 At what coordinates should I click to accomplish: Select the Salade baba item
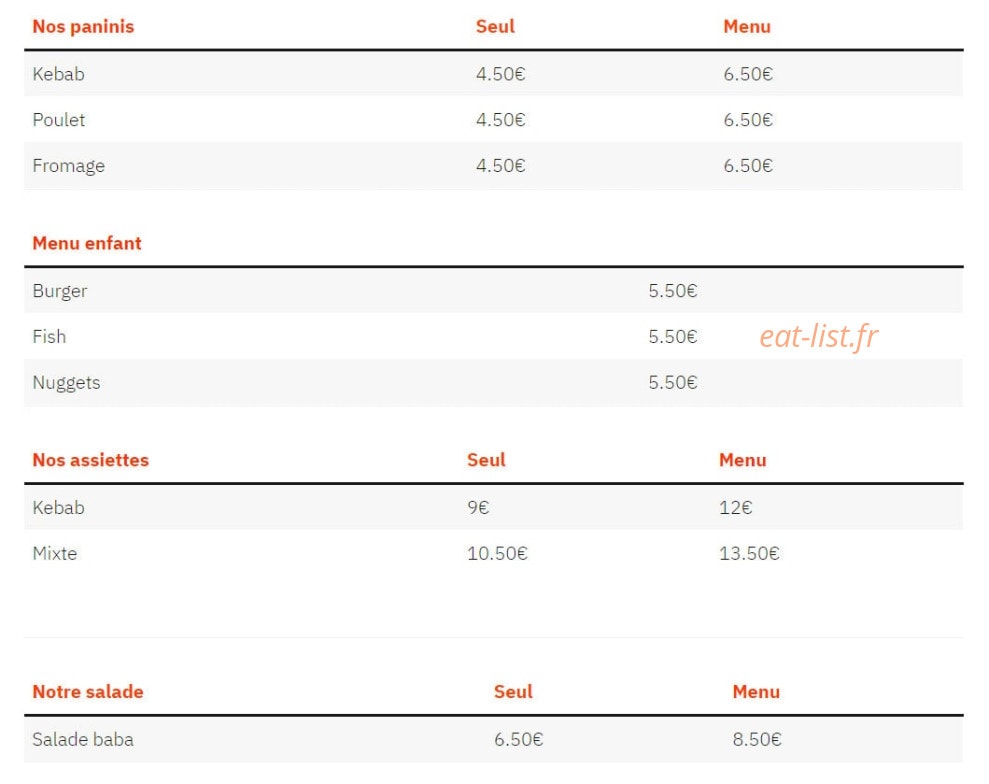click(83, 739)
